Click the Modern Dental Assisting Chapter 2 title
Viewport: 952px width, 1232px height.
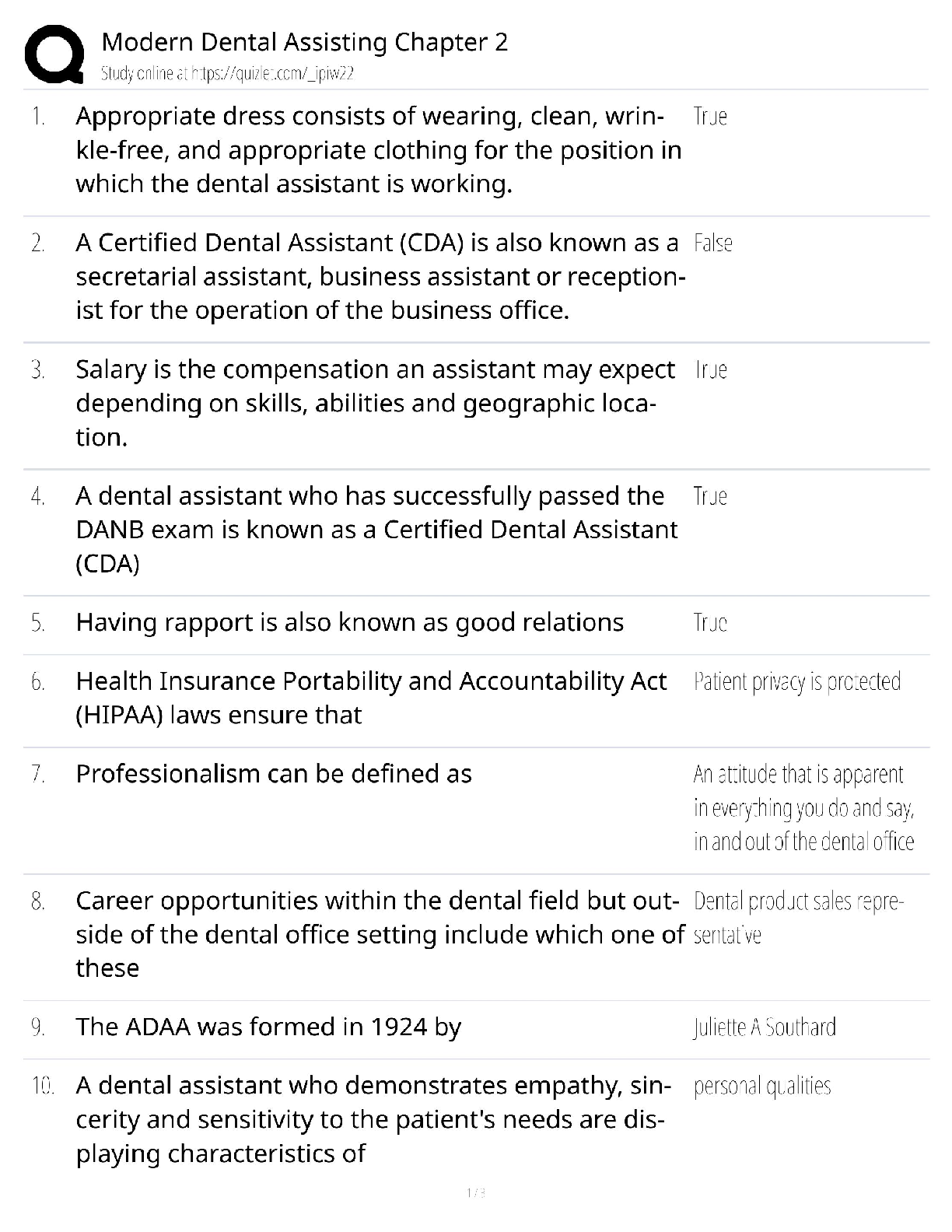[x=305, y=42]
